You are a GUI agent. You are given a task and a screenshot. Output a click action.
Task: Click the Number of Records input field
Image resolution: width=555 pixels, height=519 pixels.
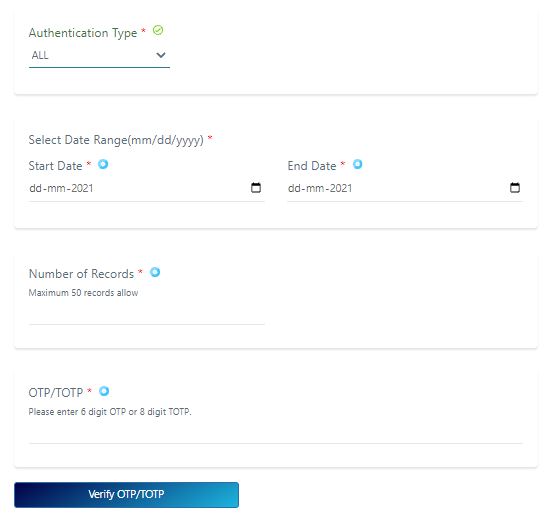click(x=146, y=314)
